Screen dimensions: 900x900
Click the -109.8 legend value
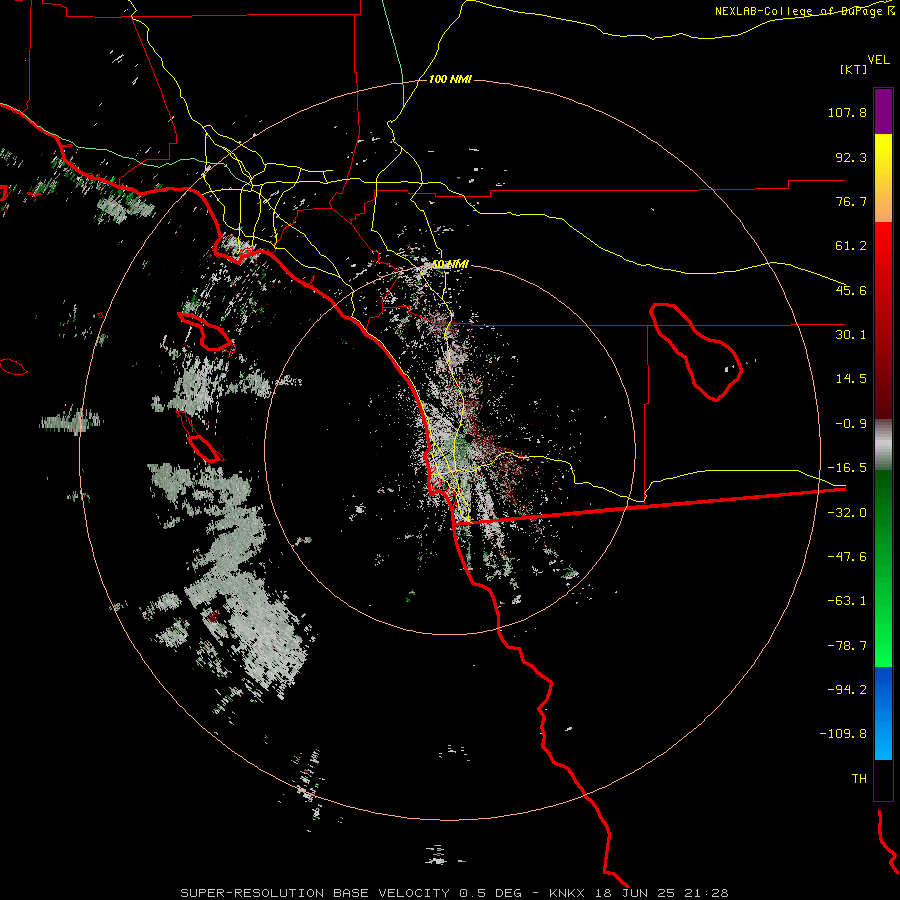click(x=843, y=734)
